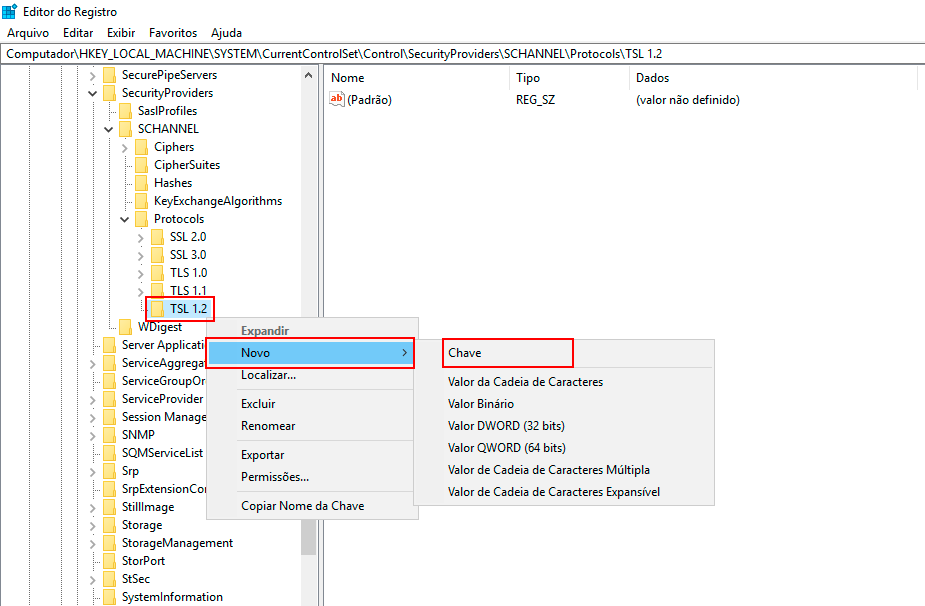Click the "(valor não definido)" data cell
The width and height of the screenshot is (925, 606).
[687, 100]
